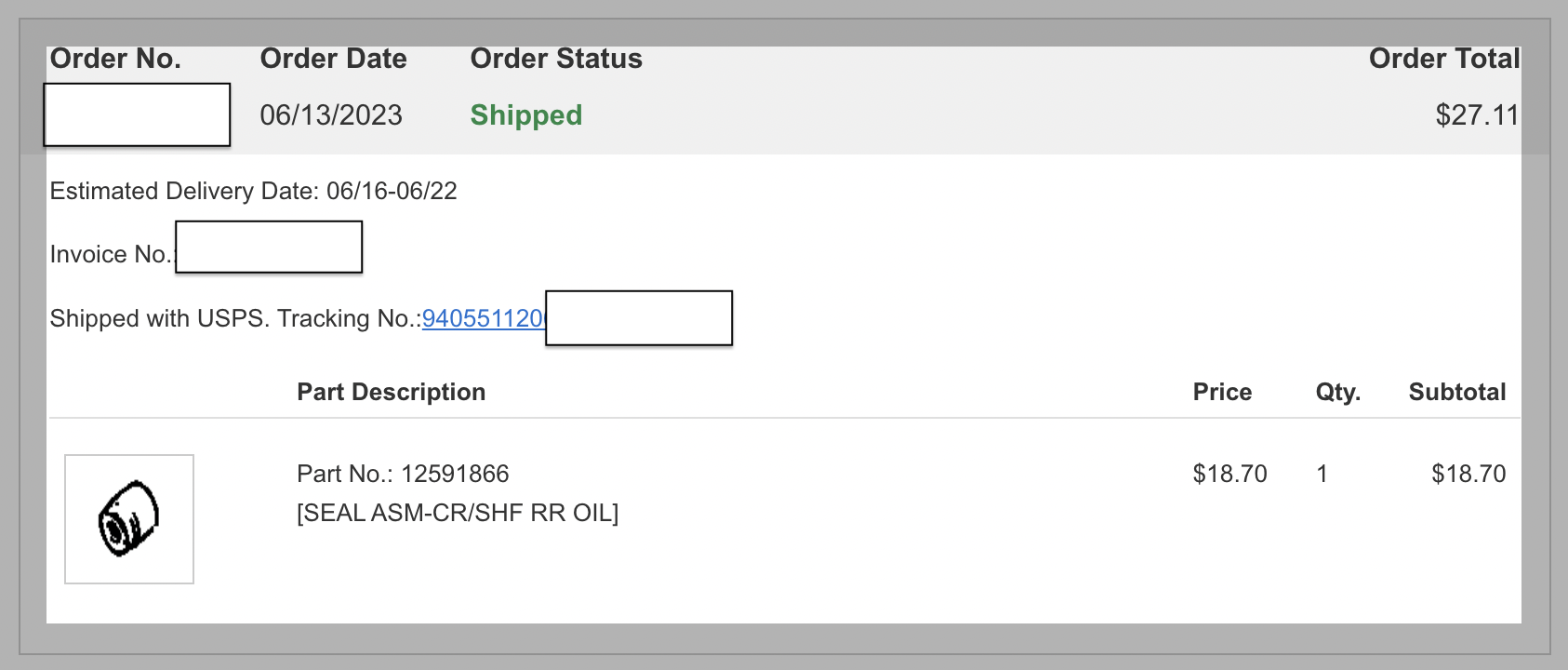Select the Part No. 12591866 text
This screenshot has width=1568, height=670.
coord(403,474)
